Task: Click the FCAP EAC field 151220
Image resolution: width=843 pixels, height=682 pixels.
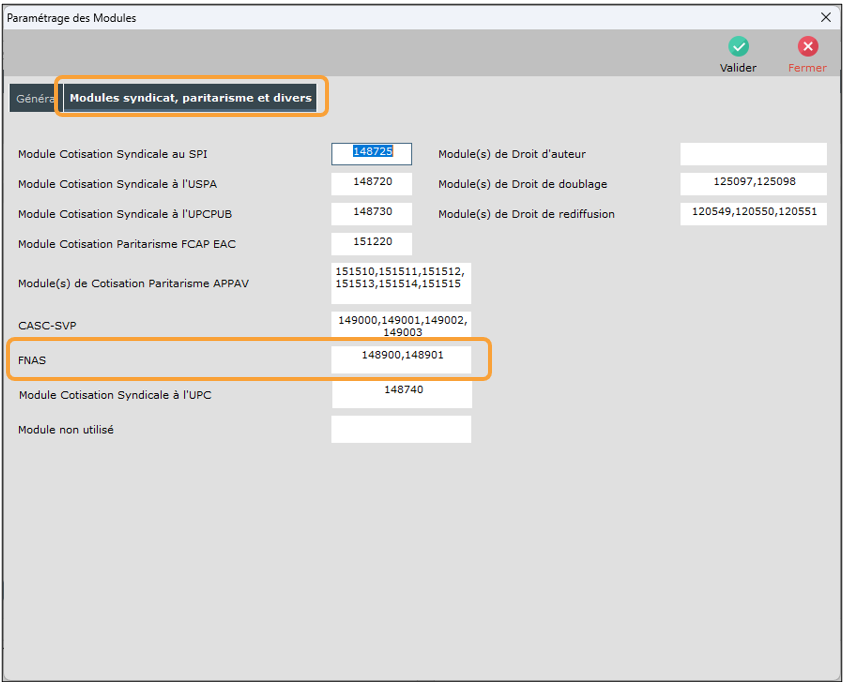Action: coord(372,244)
